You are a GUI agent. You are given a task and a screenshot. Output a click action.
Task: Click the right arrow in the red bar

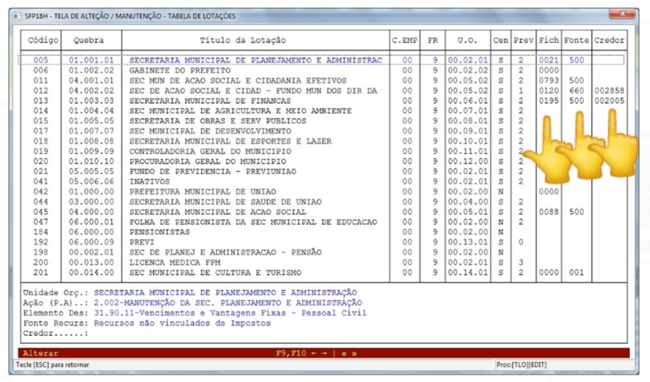pyautogui.click(x=324, y=353)
